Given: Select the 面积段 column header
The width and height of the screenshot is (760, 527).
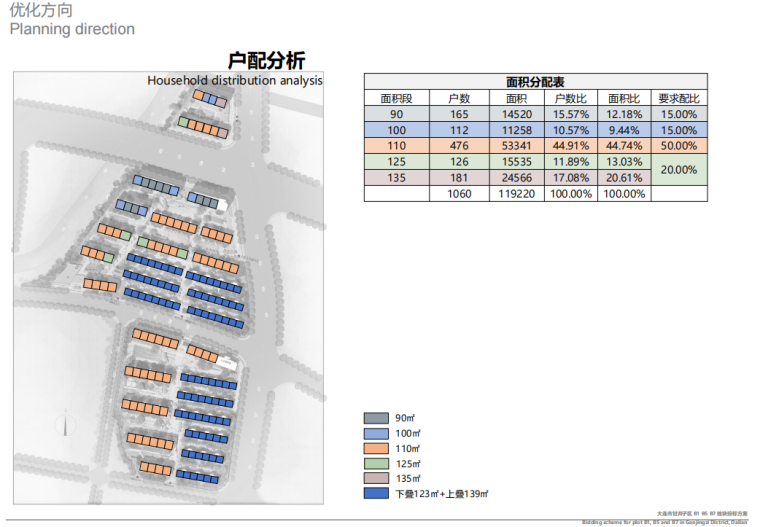Looking at the screenshot, I should (x=396, y=99).
